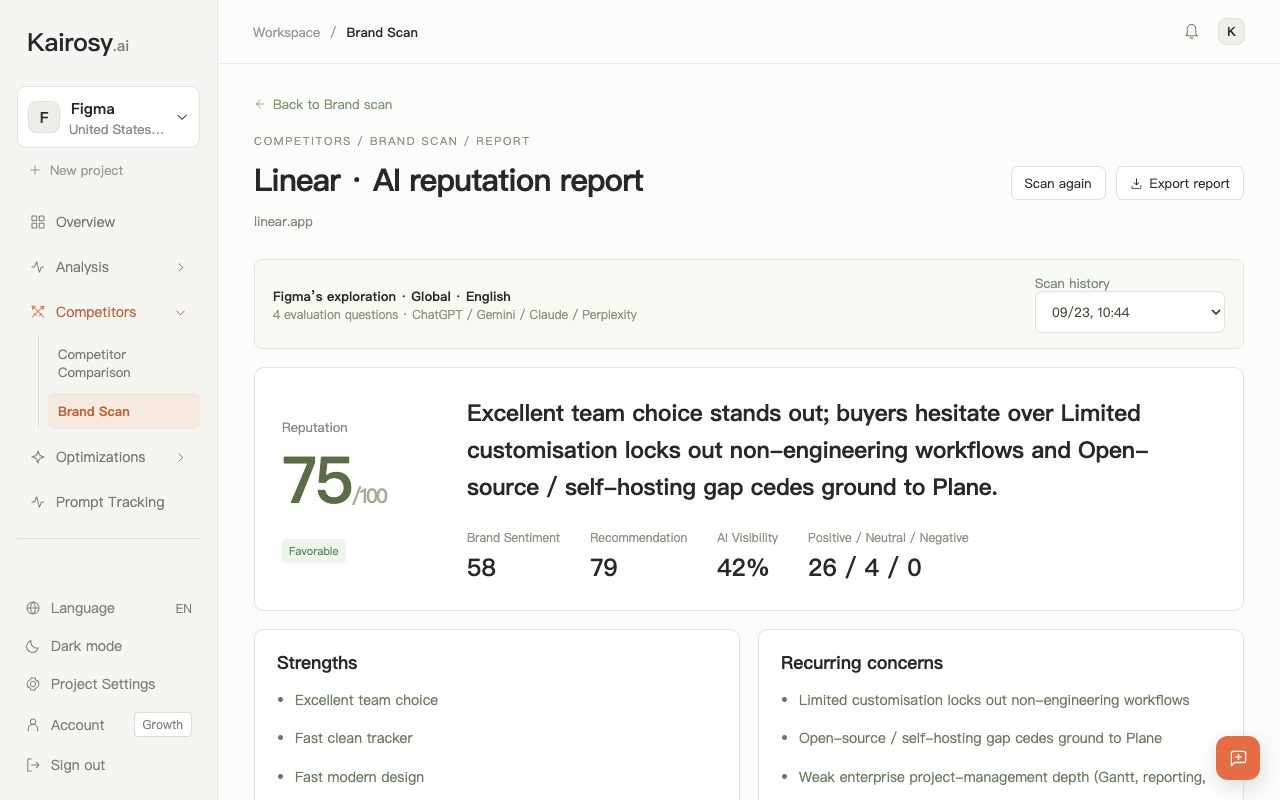1280x800 pixels.
Task: Click the Overview grid icon
Action: point(38,222)
